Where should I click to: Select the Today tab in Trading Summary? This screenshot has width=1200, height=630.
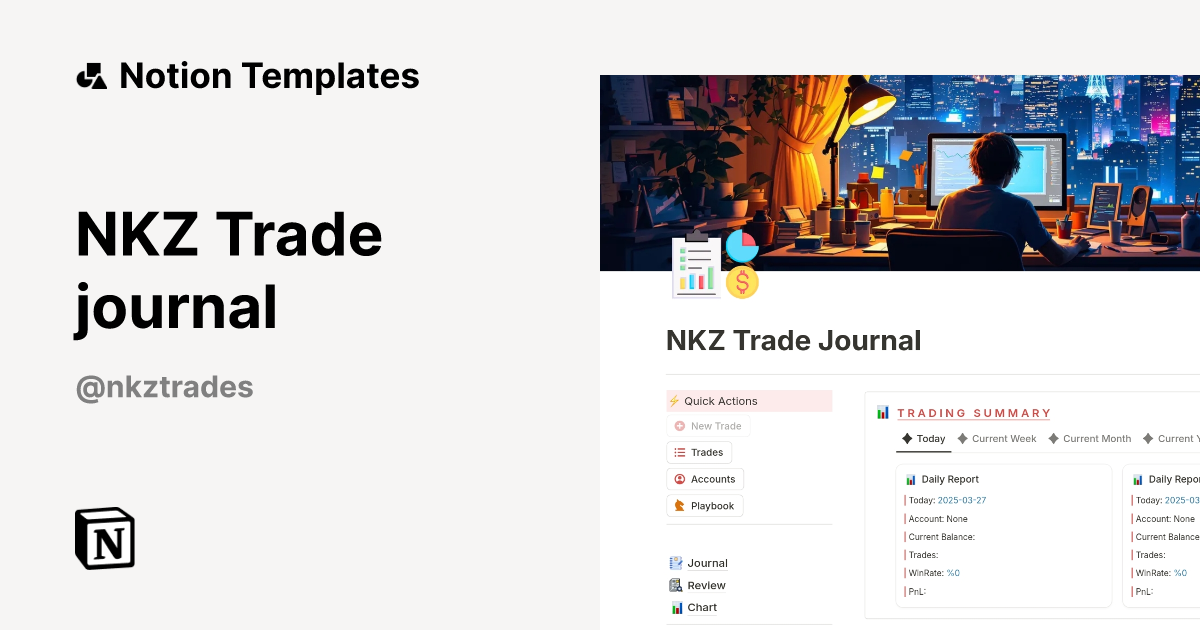pyautogui.click(x=929, y=438)
